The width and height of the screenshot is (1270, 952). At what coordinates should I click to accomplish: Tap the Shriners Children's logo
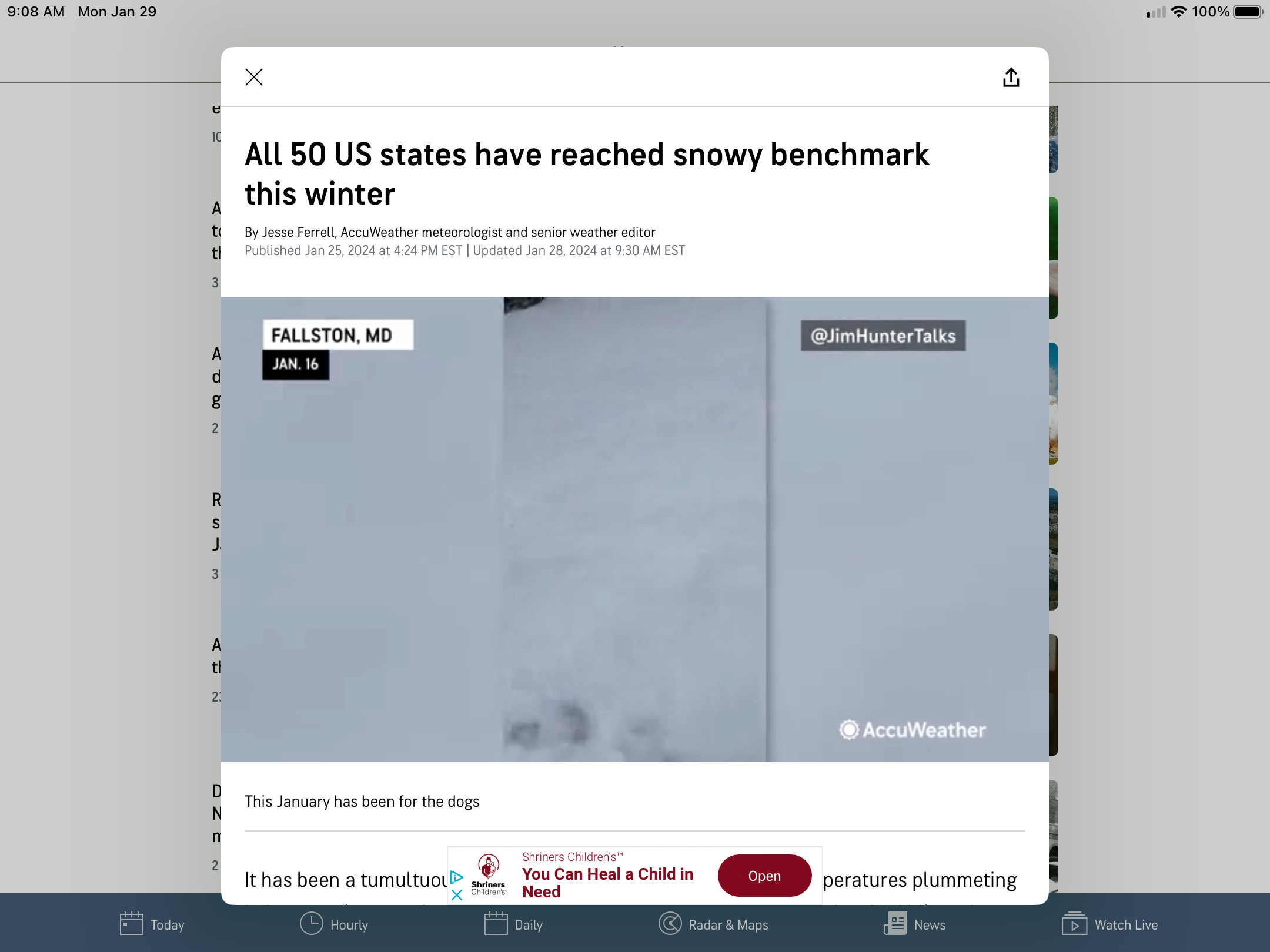click(x=489, y=875)
